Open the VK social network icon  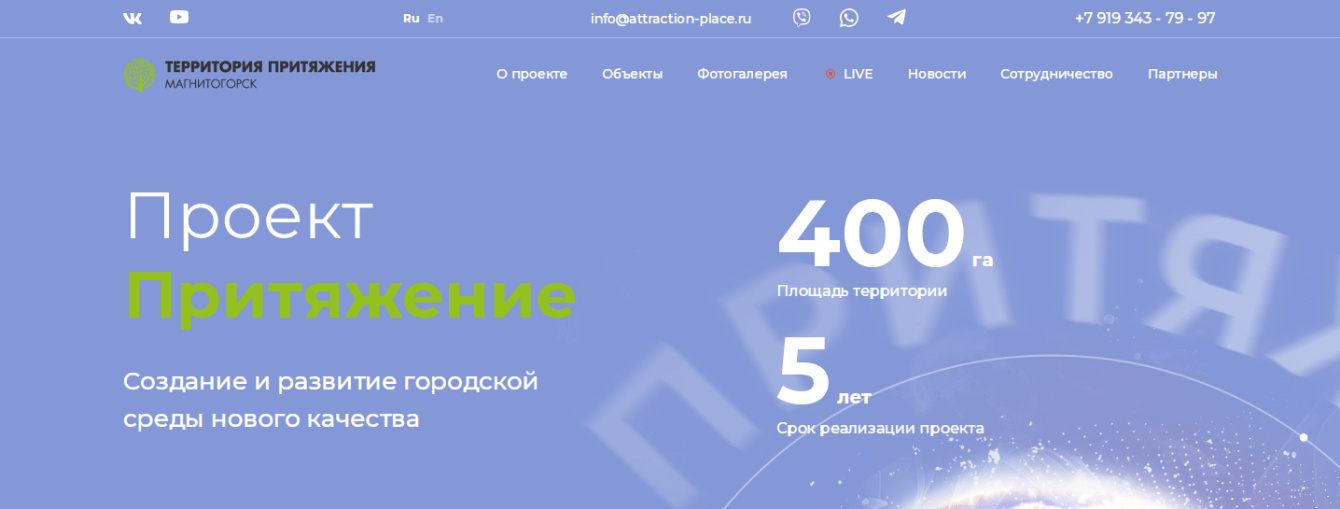[x=132, y=18]
